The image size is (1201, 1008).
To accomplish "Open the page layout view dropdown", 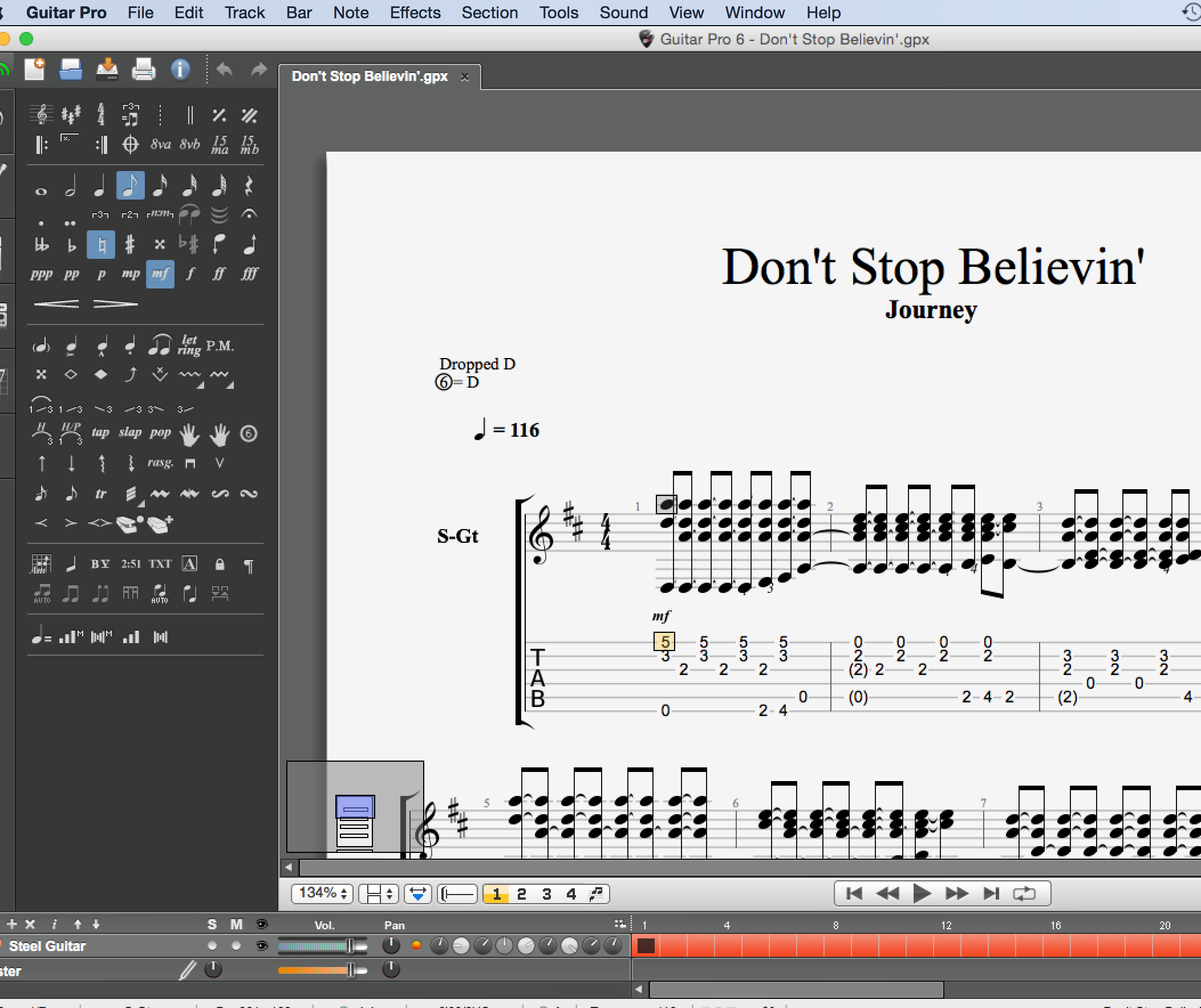I will (378, 893).
